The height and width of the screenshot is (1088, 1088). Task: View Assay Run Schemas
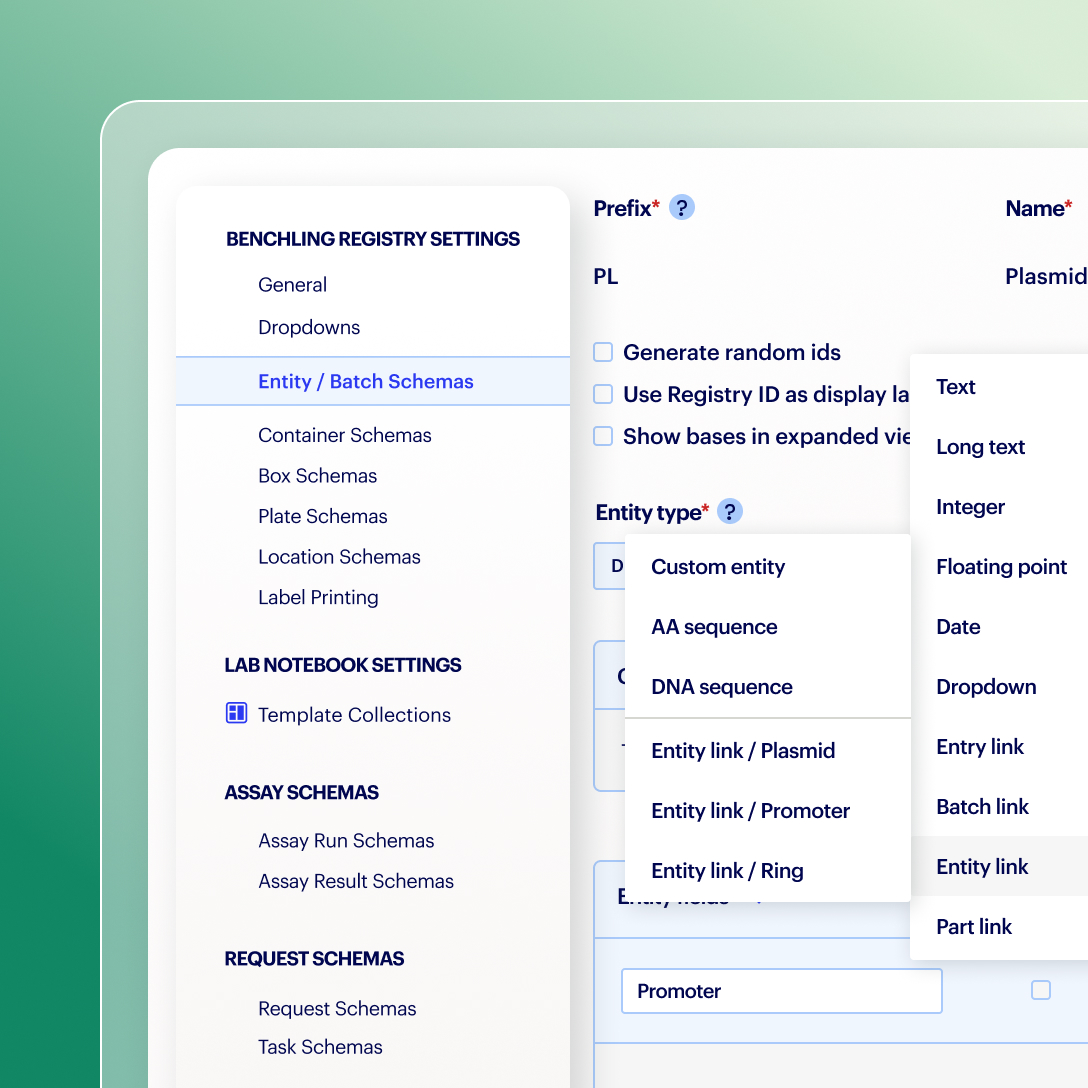[346, 840]
